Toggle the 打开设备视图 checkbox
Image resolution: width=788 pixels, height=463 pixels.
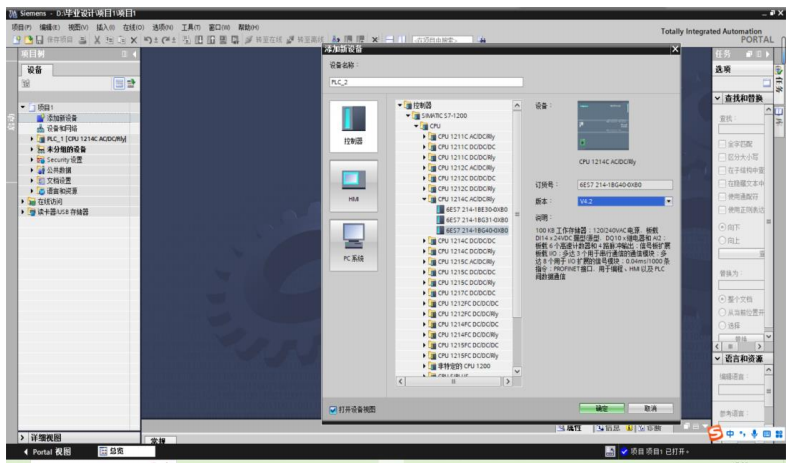click(x=333, y=410)
